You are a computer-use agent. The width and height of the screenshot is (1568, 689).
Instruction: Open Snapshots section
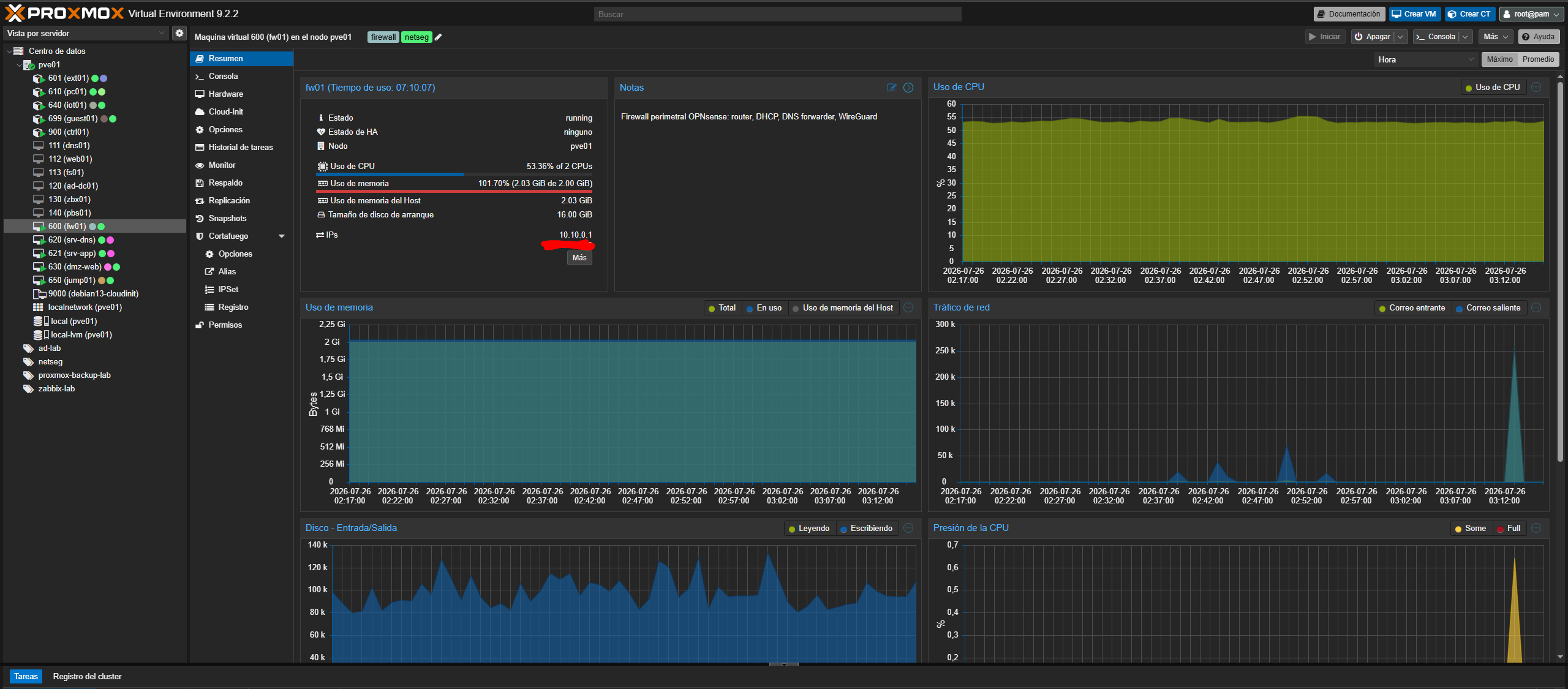241,218
